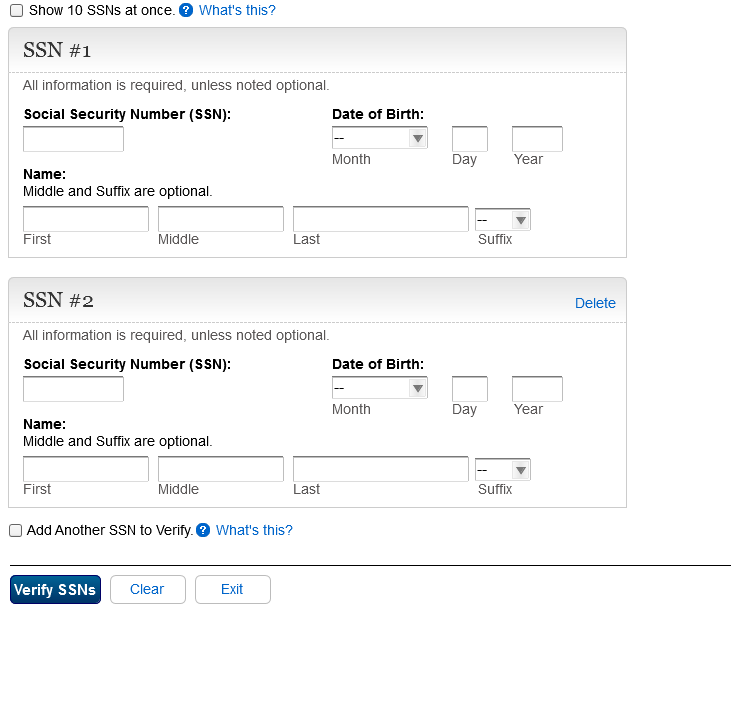Viewport: 738px width, 706px height.
Task: Expand Month dropdown in SSN #2
Action: pos(380,388)
